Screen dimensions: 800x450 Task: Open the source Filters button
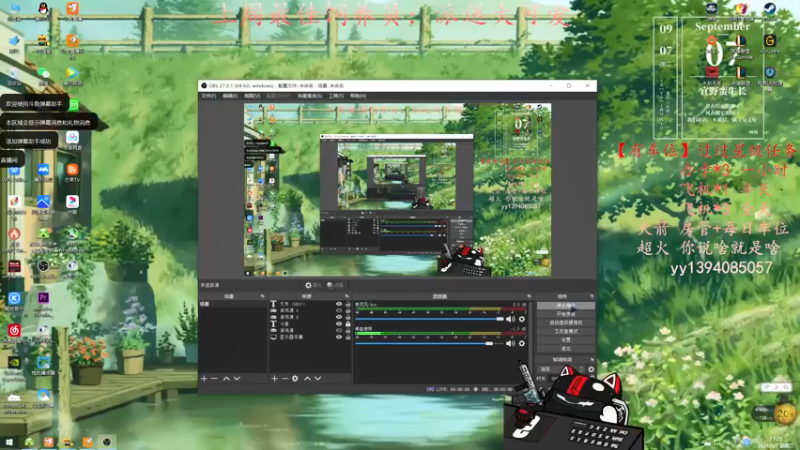[x=335, y=285]
